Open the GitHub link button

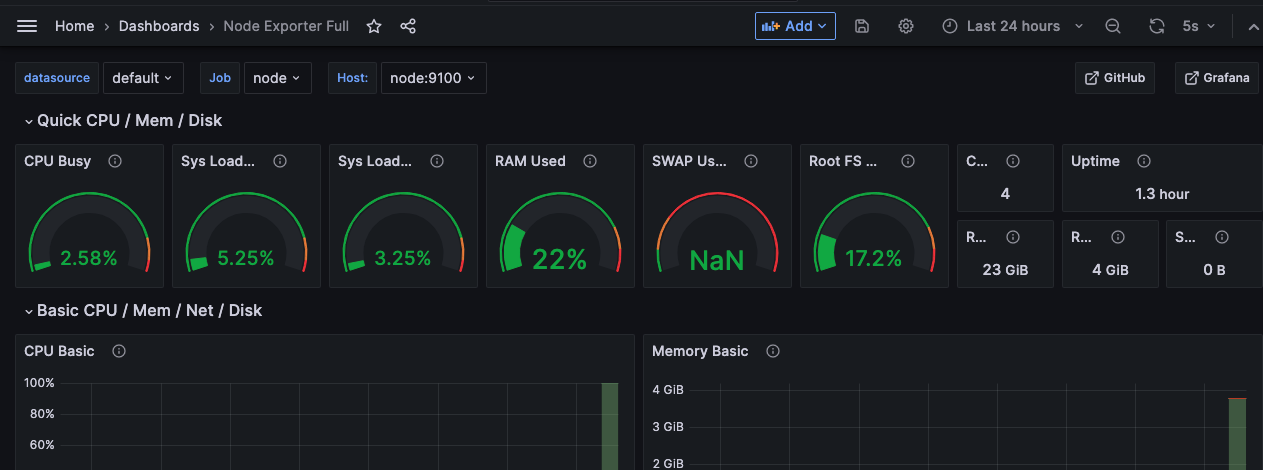[1114, 78]
